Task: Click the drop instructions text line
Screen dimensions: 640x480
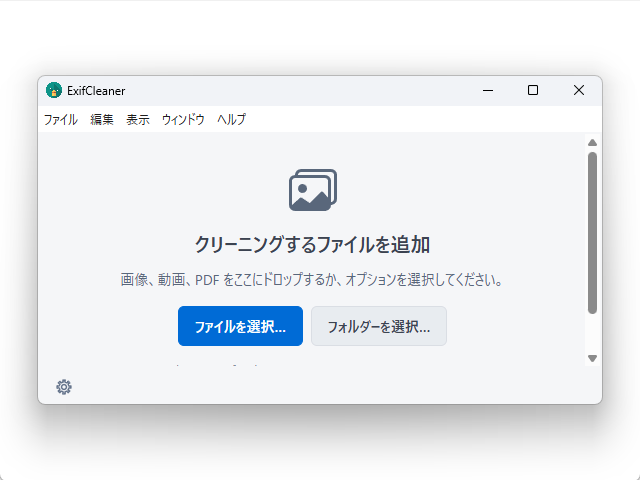Action: [311, 280]
